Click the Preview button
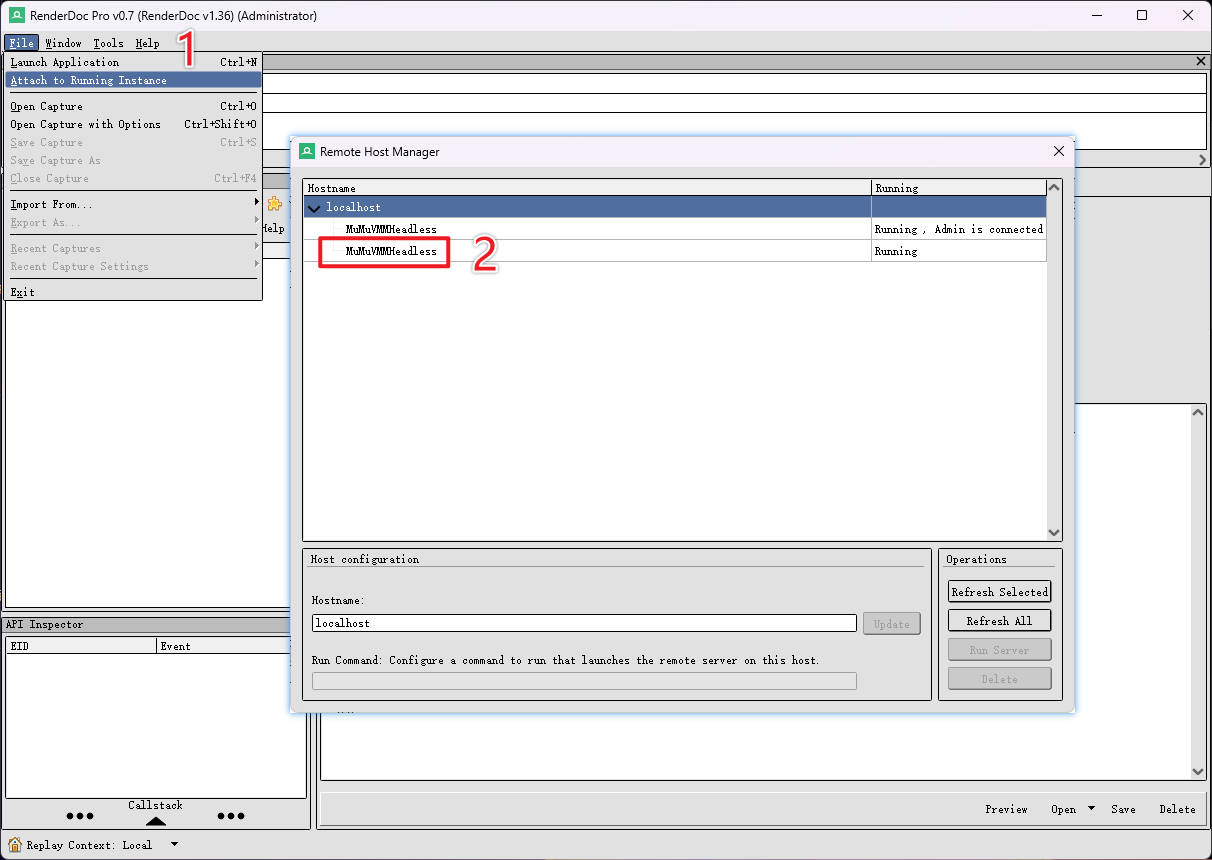 click(1006, 809)
